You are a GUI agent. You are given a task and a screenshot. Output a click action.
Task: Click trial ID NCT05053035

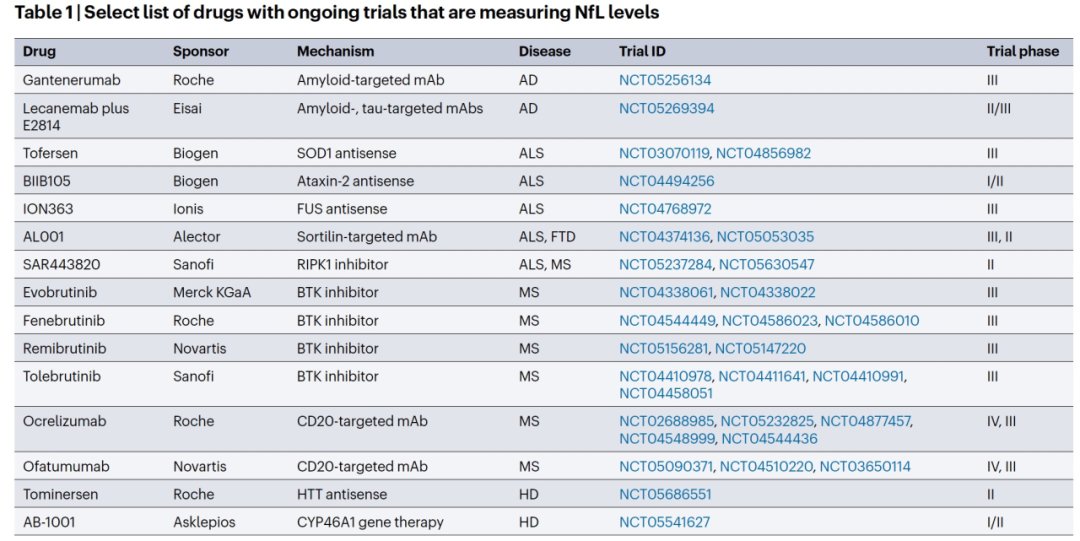coord(765,237)
